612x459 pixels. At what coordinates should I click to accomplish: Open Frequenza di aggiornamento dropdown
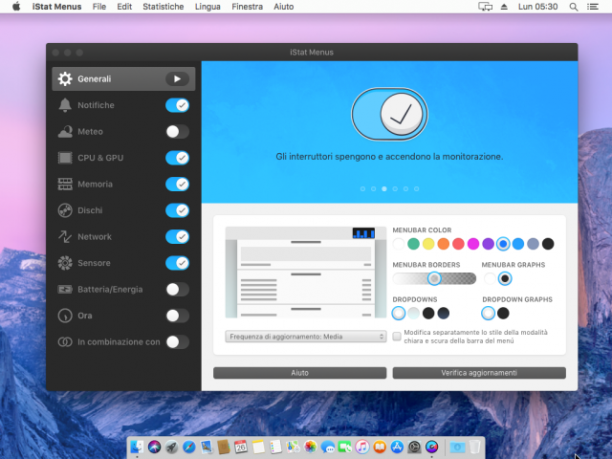[306, 336]
